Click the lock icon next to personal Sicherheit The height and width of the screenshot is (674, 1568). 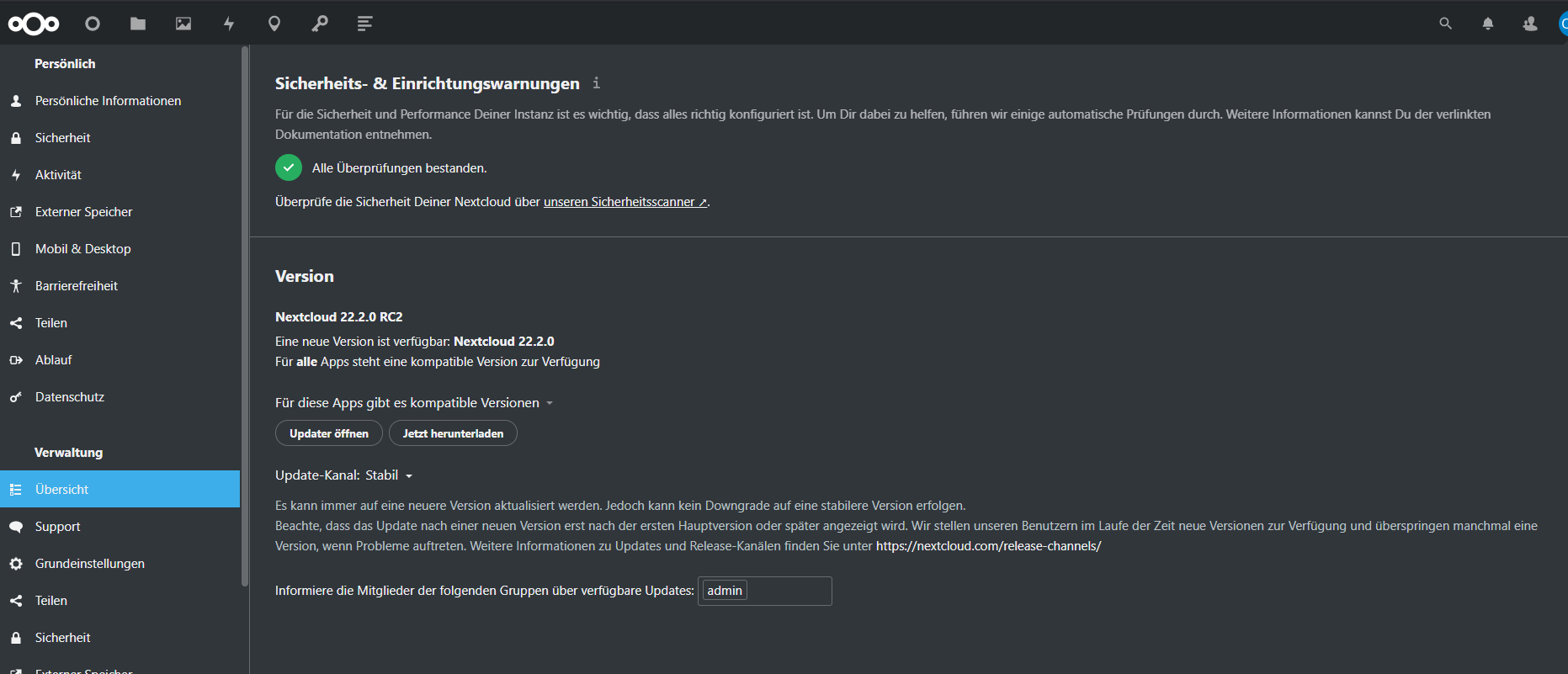[x=16, y=138]
